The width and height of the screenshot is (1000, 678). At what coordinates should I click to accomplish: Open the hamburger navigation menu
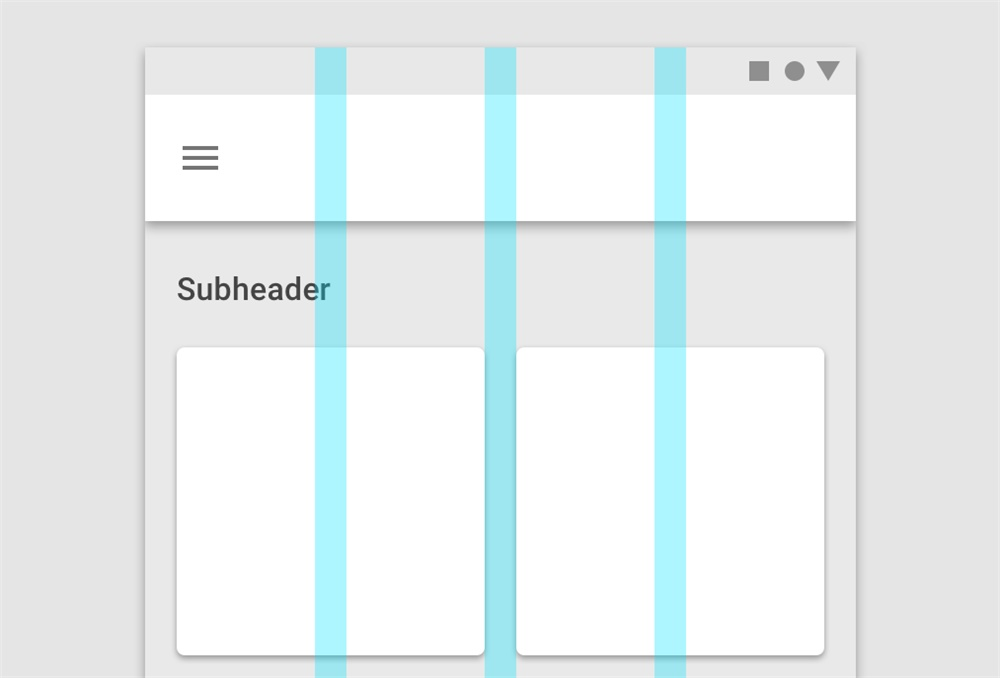pos(200,158)
